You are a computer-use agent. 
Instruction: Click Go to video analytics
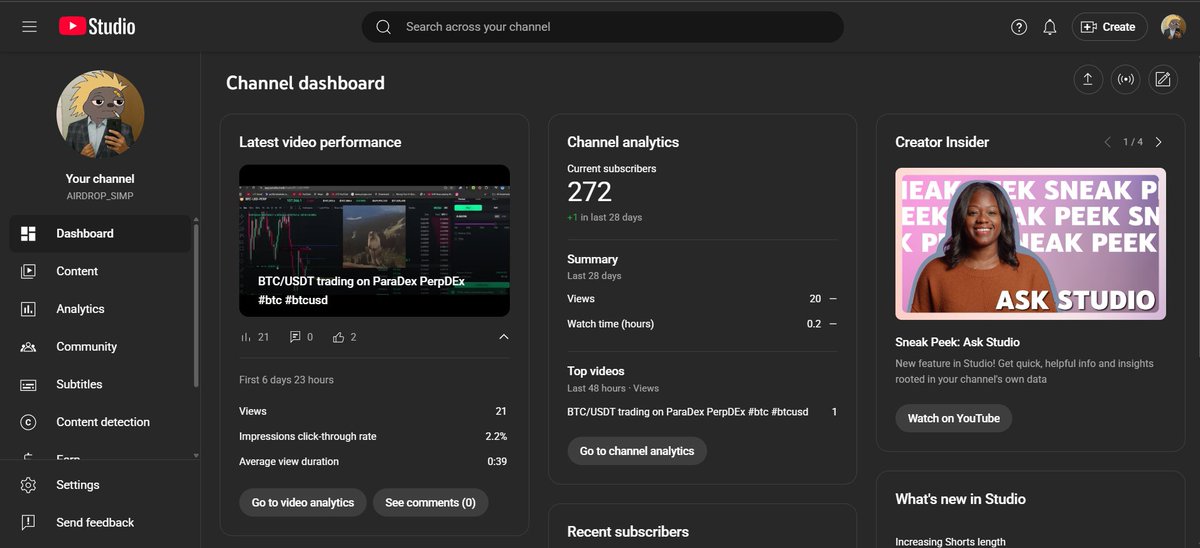[303, 502]
